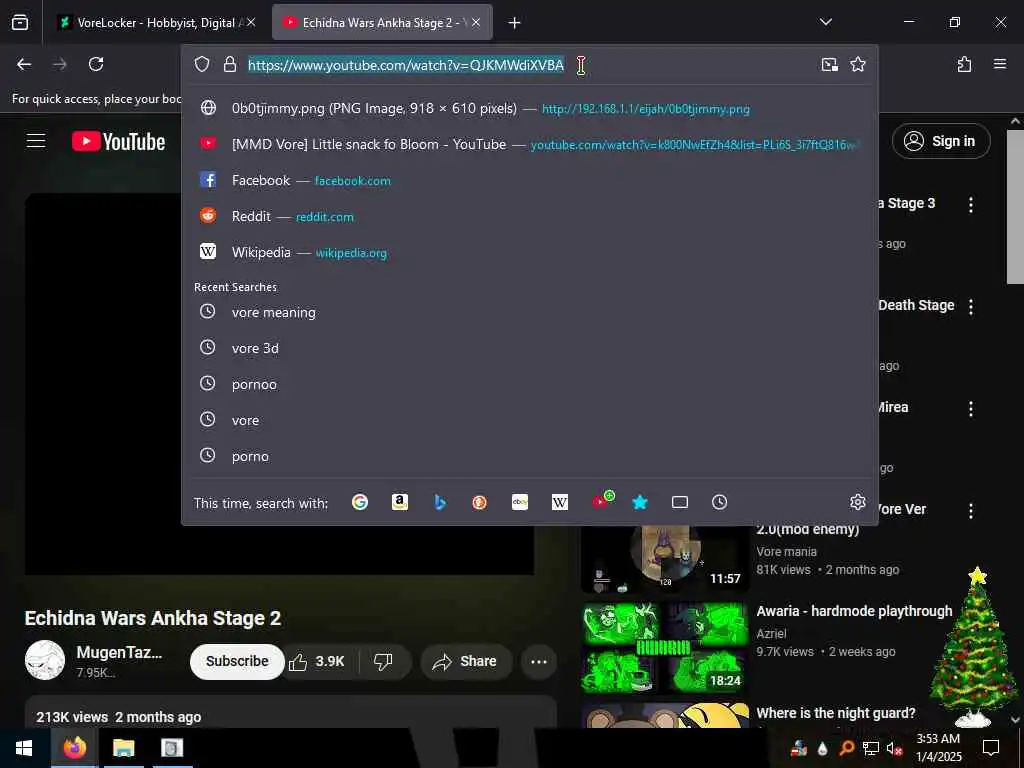
Task: Search history with clock icon
Action: pos(719,502)
